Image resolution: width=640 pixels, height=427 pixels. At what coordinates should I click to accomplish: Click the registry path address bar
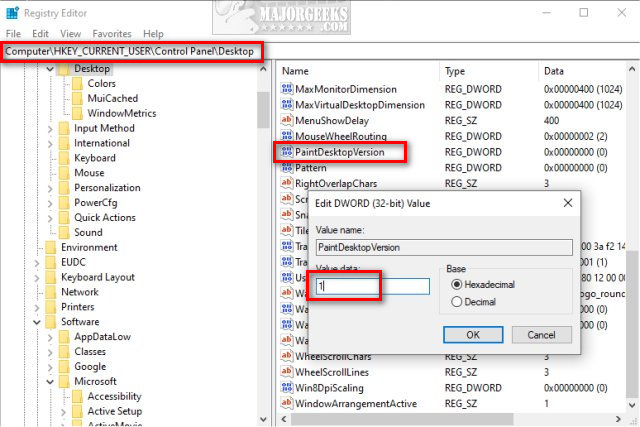[x=132, y=51]
